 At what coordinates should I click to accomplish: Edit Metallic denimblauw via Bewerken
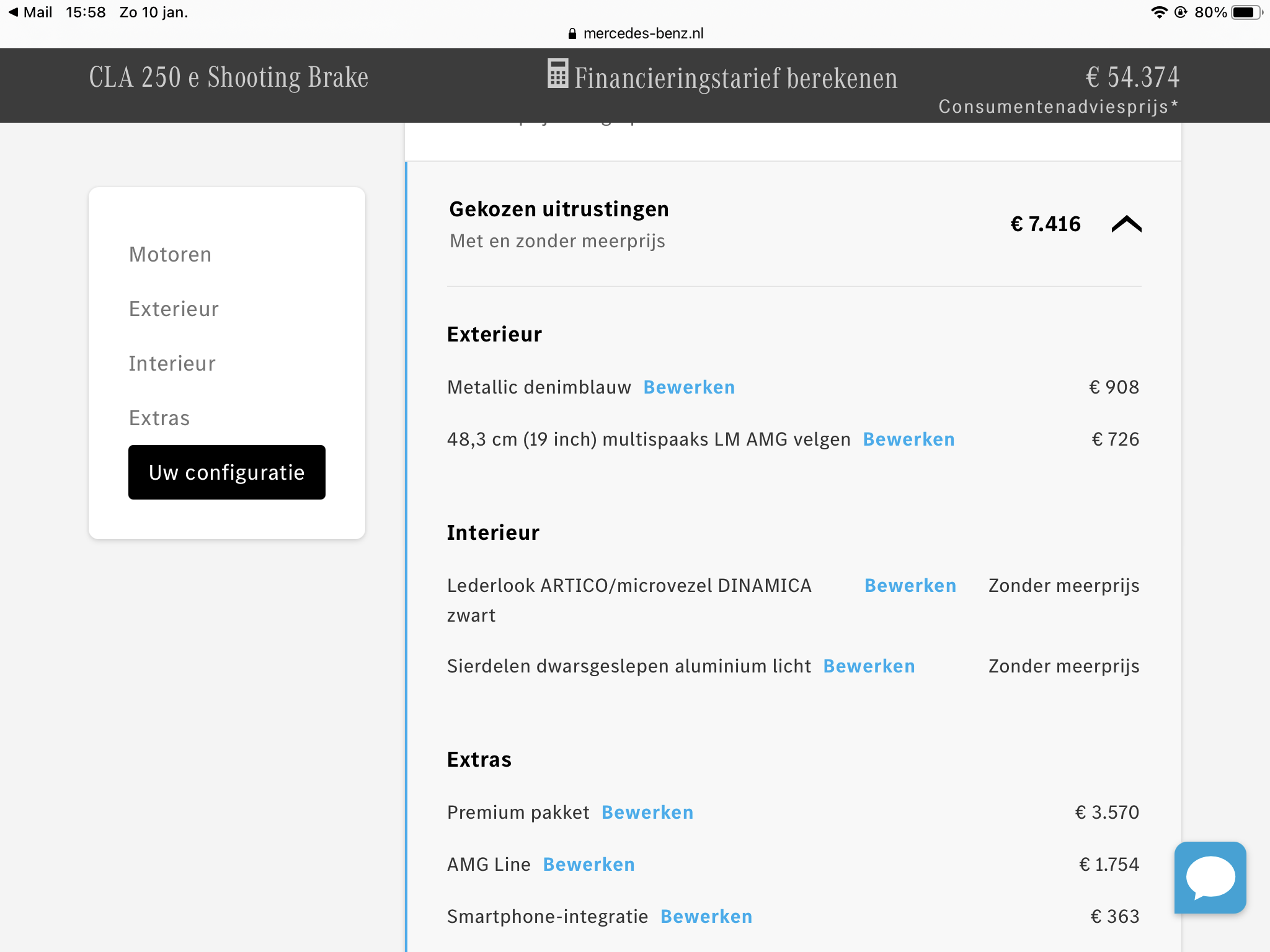[689, 387]
